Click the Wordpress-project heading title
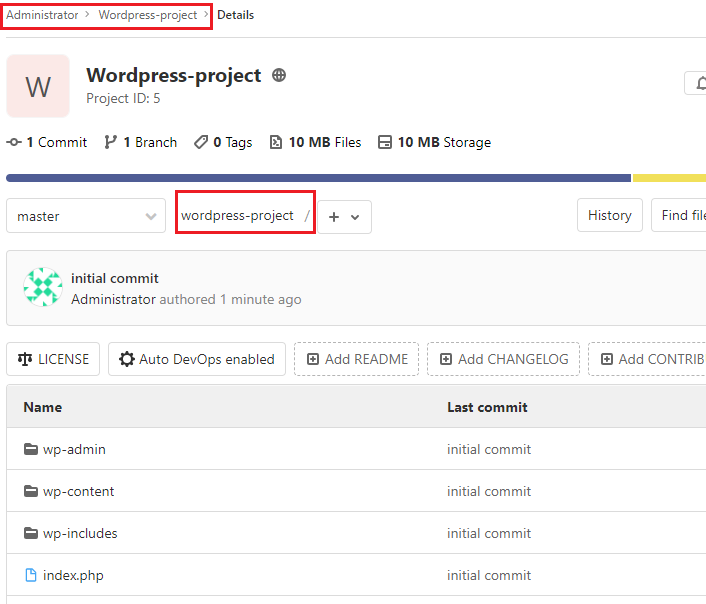Viewport: 706px width, 604px height. pos(174,75)
